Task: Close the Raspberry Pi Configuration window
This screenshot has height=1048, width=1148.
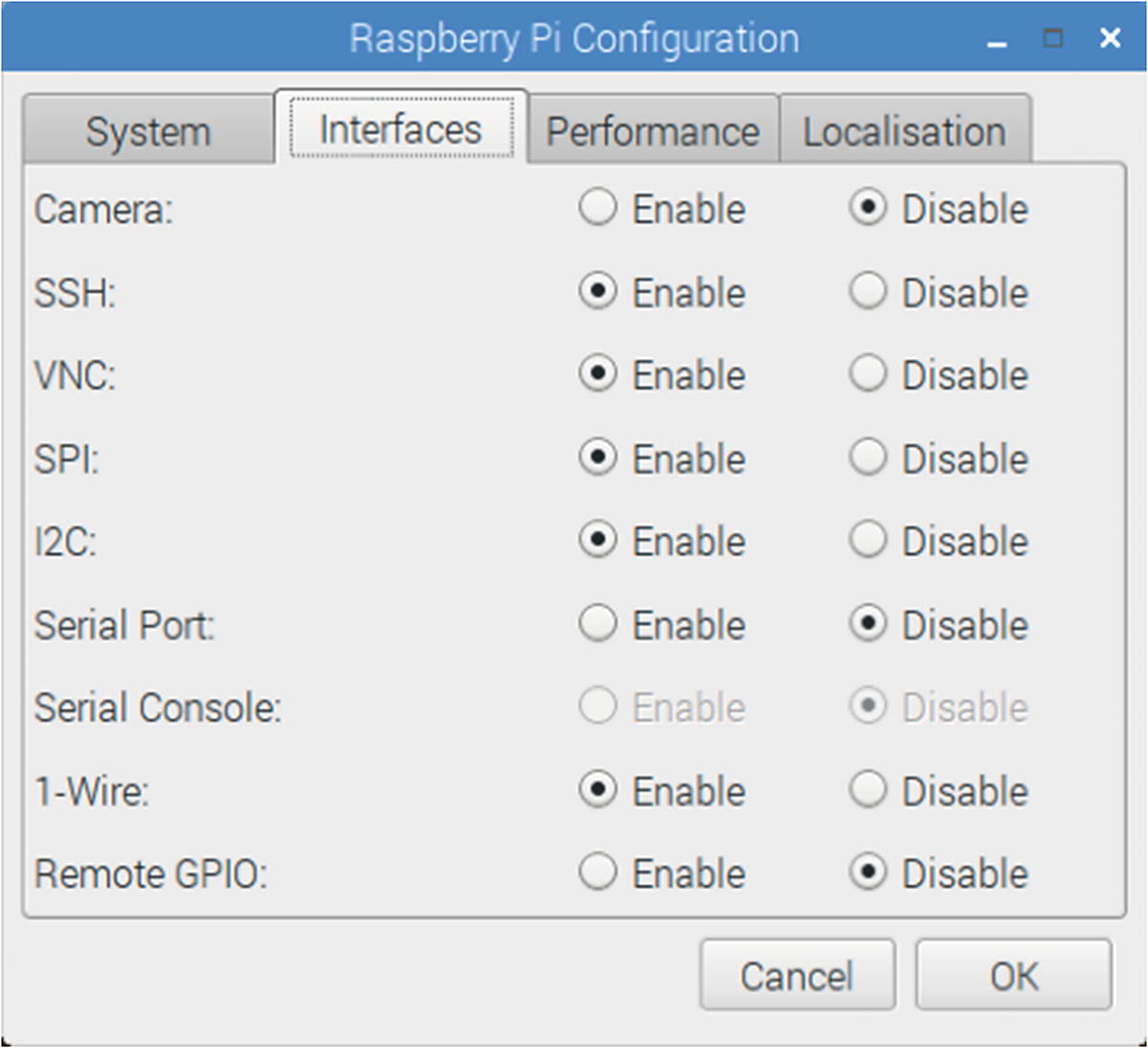Action: point(1110,37)
